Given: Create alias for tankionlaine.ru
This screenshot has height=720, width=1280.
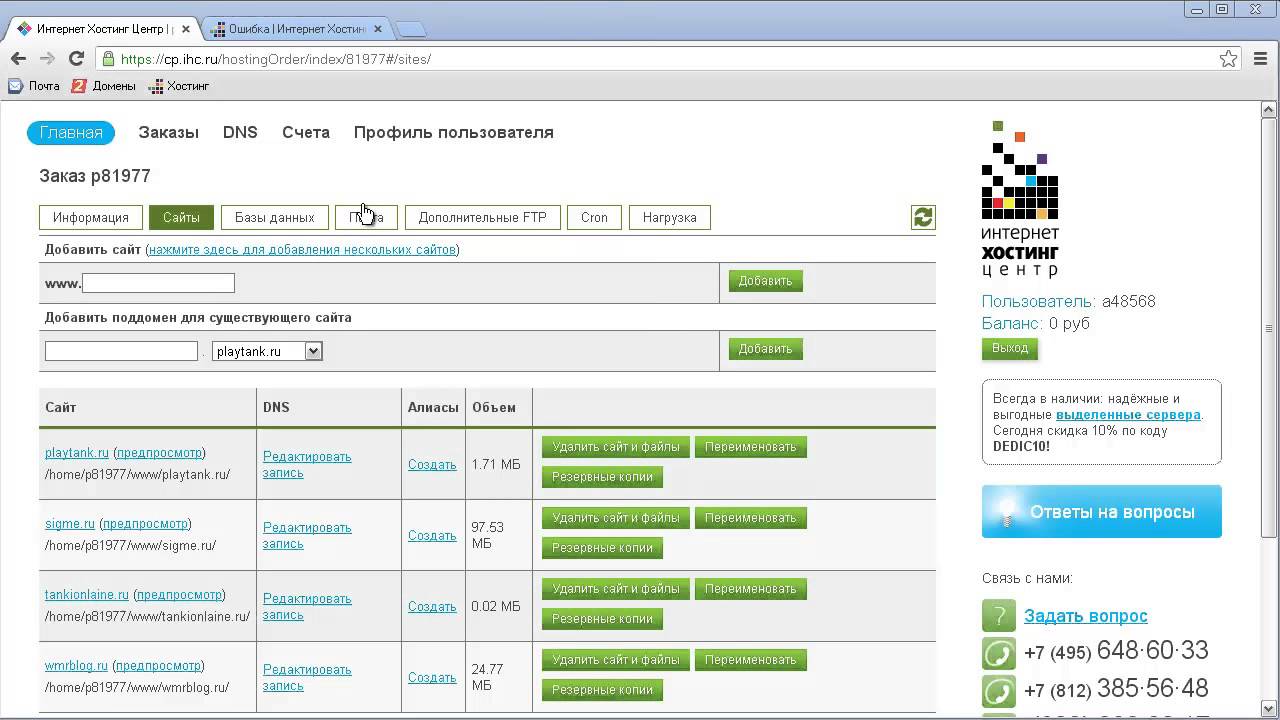Looking at the screenshot, I should pos(432,607).
